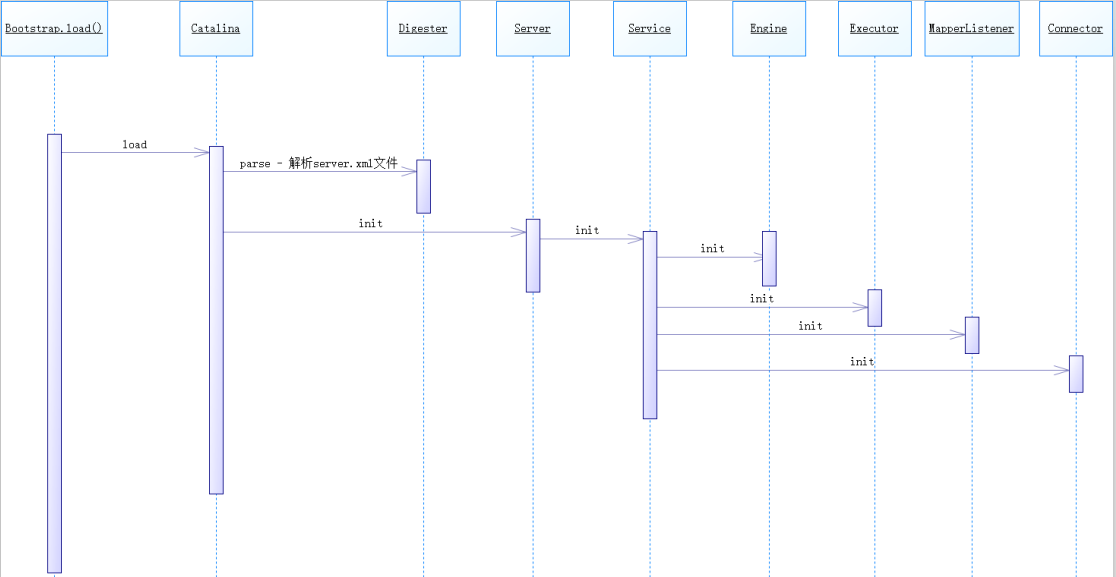1116x577 pixels.
Task: Select the init label from Server to Service
Action: tap(587, 231)
